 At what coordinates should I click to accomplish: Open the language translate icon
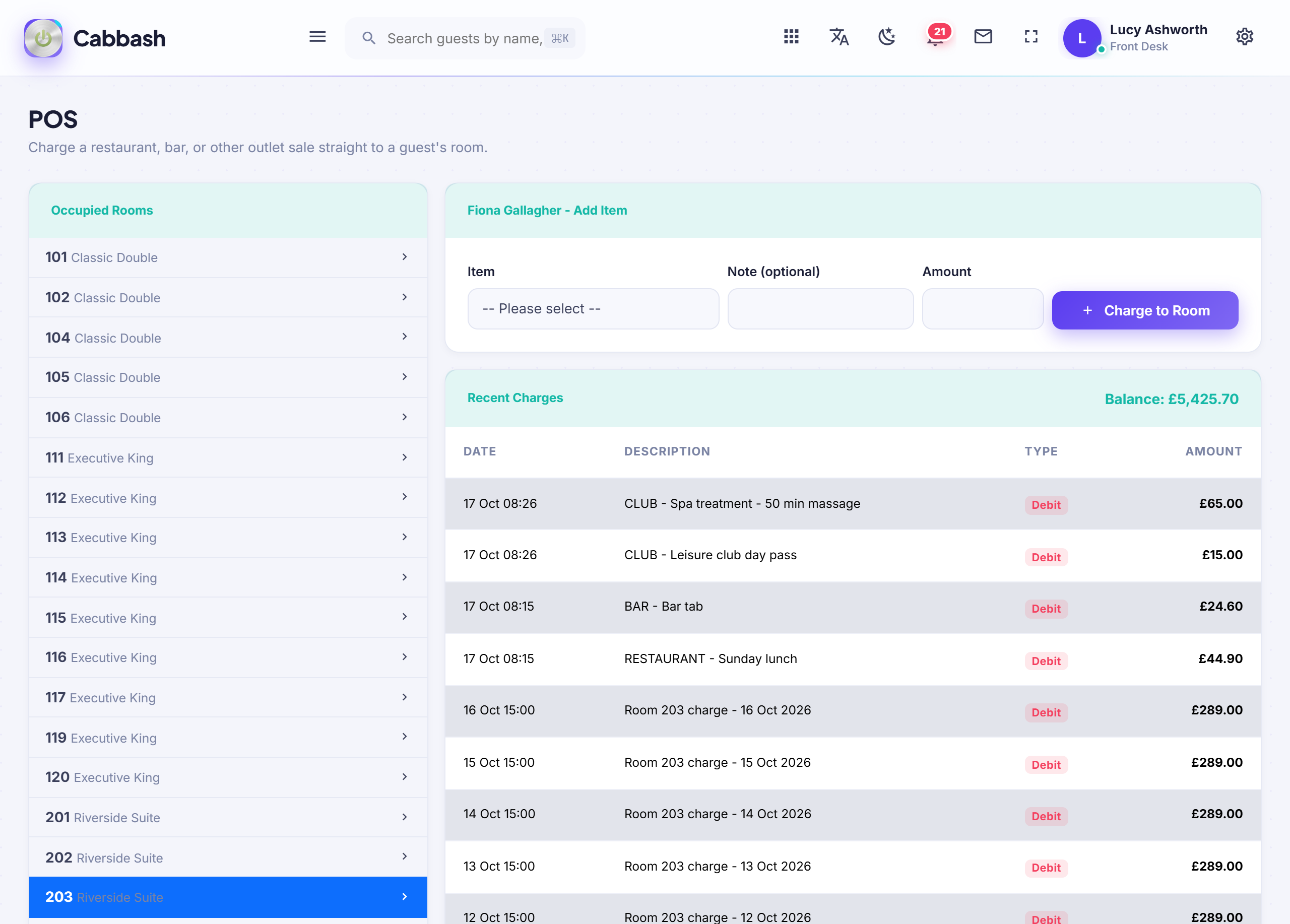(839, 37)
